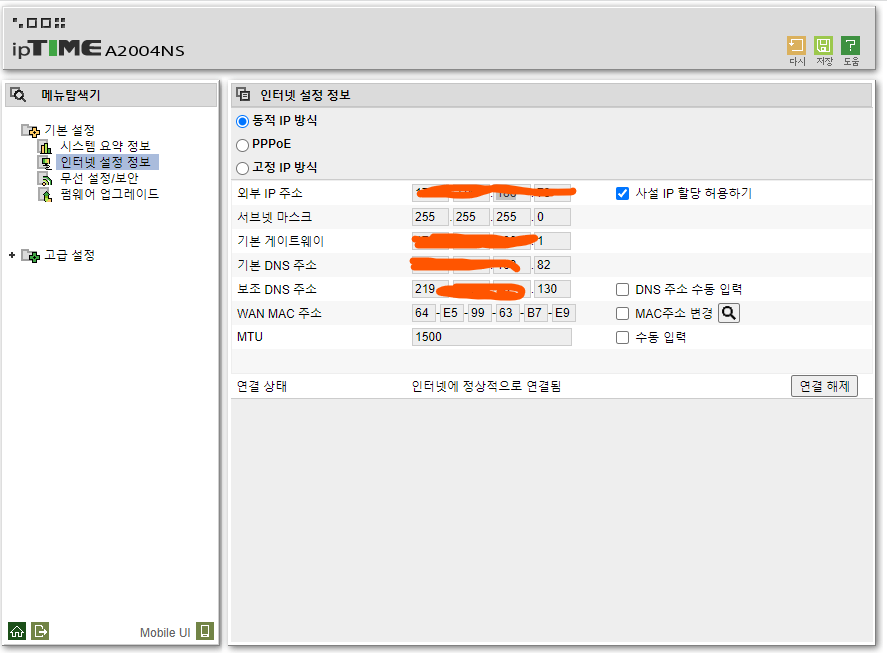Click the MAC address search magnifier icon
887x653 pixels.
(x=729, y=313)
